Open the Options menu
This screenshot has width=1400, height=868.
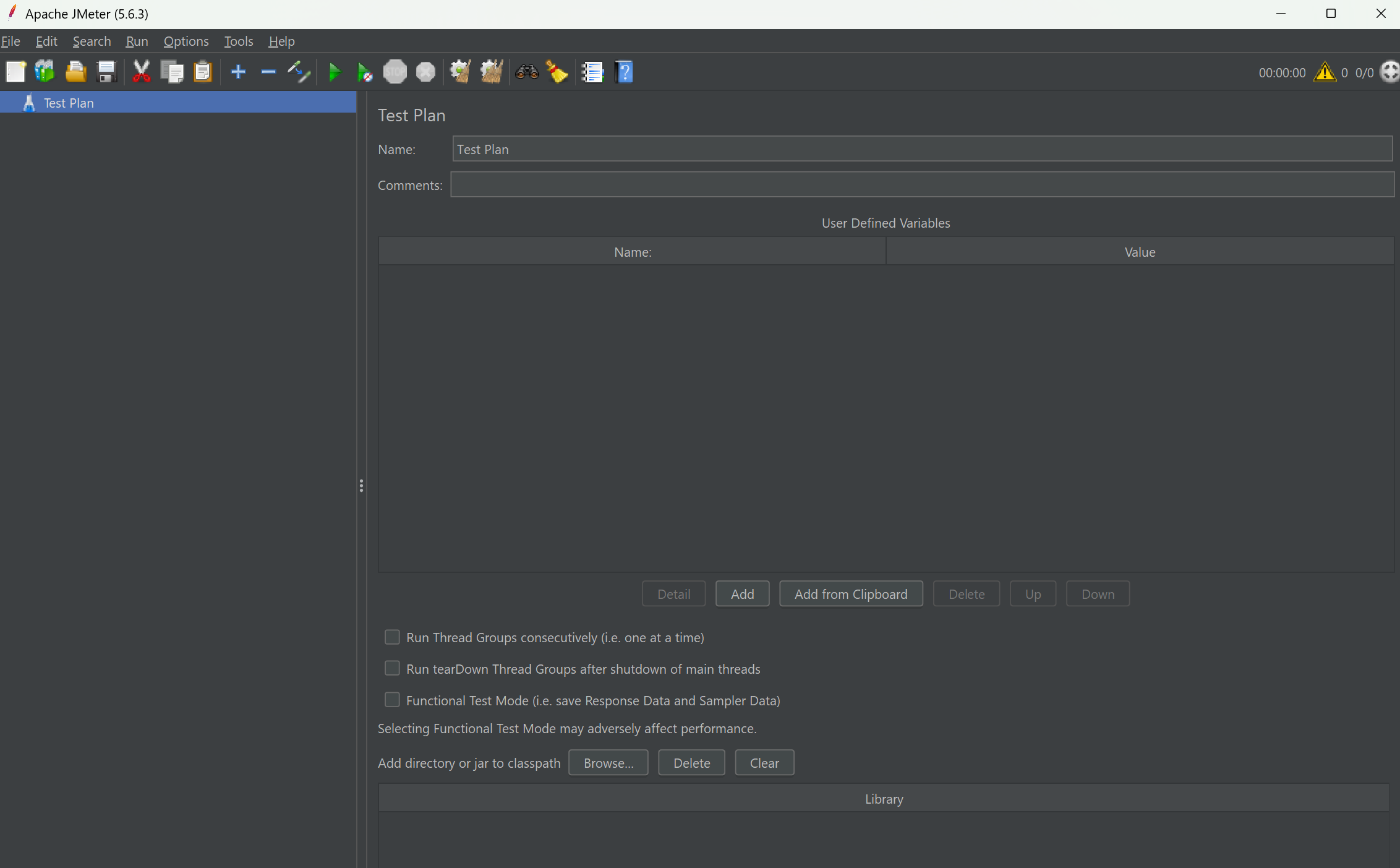tap(186, 41)
